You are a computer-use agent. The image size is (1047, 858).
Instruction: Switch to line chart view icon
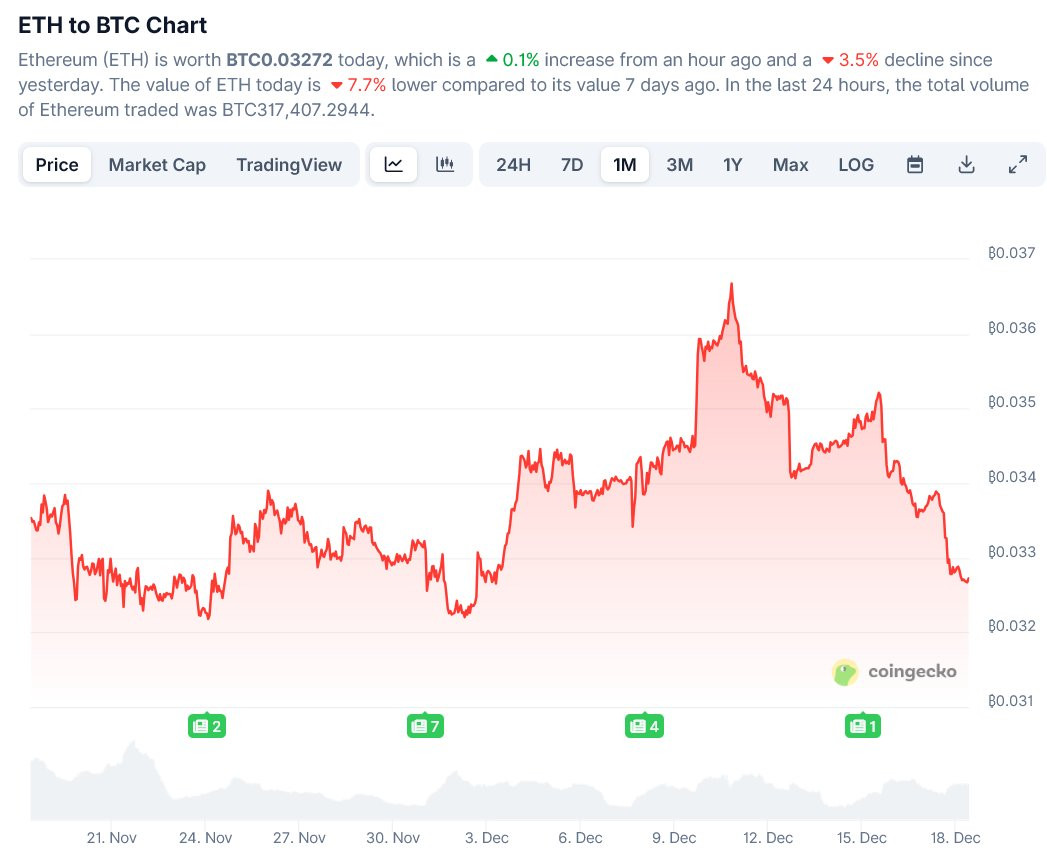pos(393,164)
